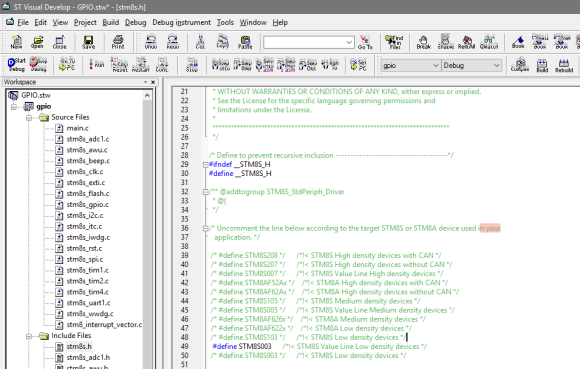Click the Step Over icon
The width and height of the screenshot is (580, 369).
[x=243, y=64]
